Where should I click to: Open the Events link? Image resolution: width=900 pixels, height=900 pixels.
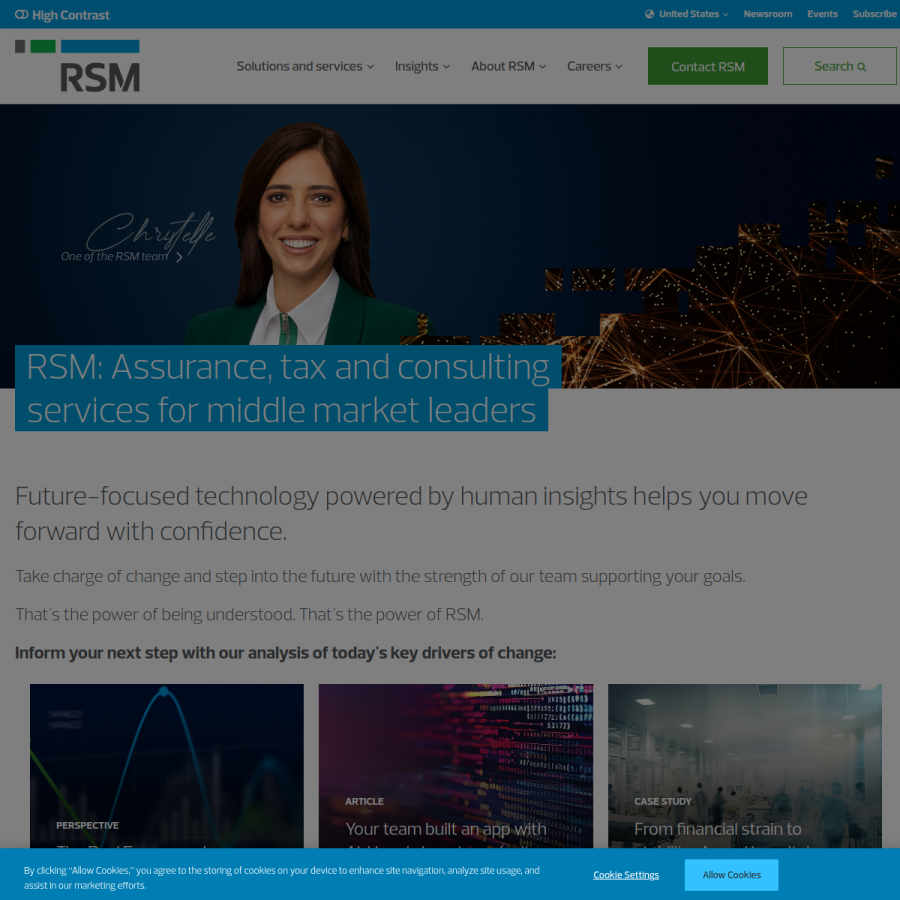point(822,14)
